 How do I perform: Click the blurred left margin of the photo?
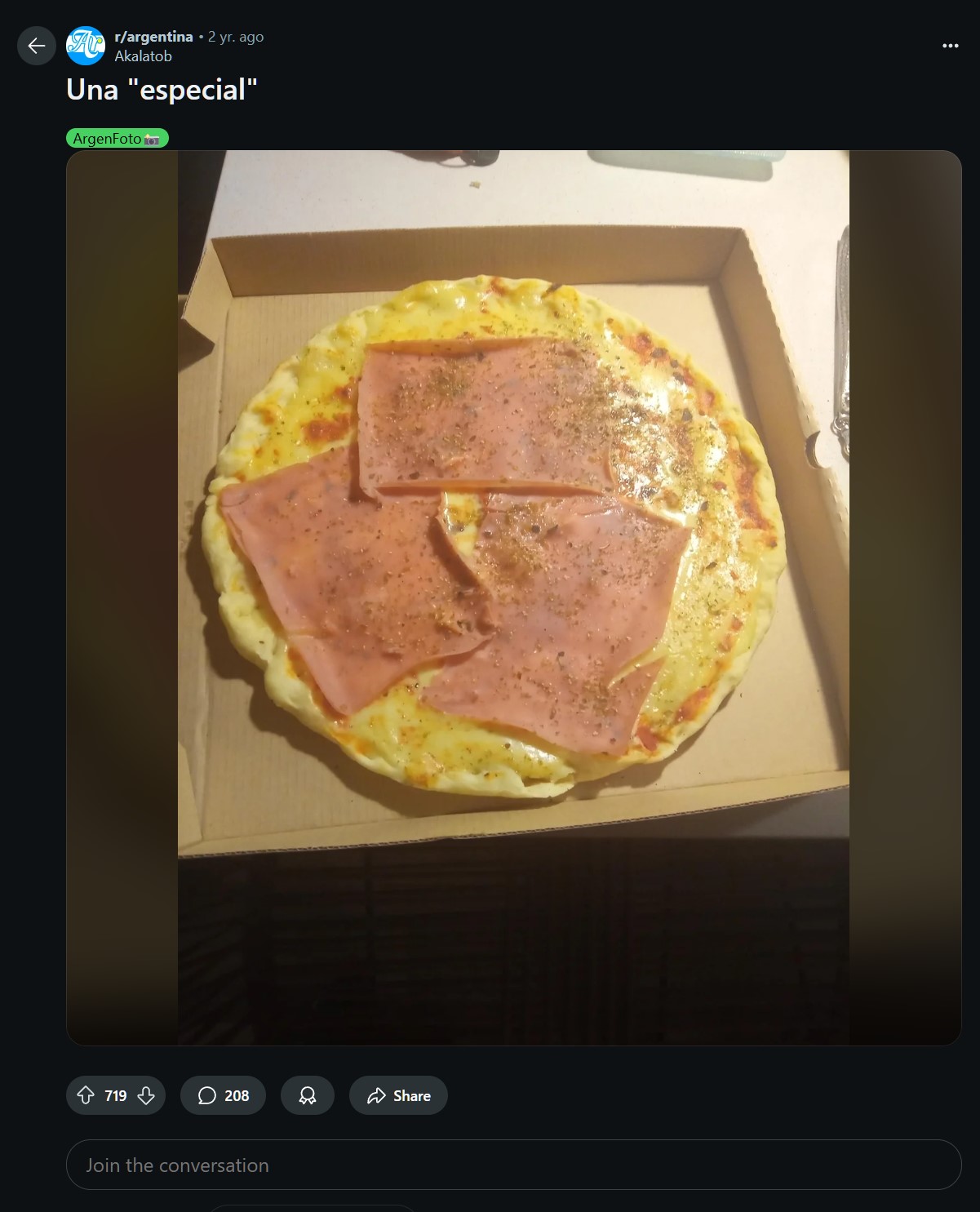[x=122, y=597]
